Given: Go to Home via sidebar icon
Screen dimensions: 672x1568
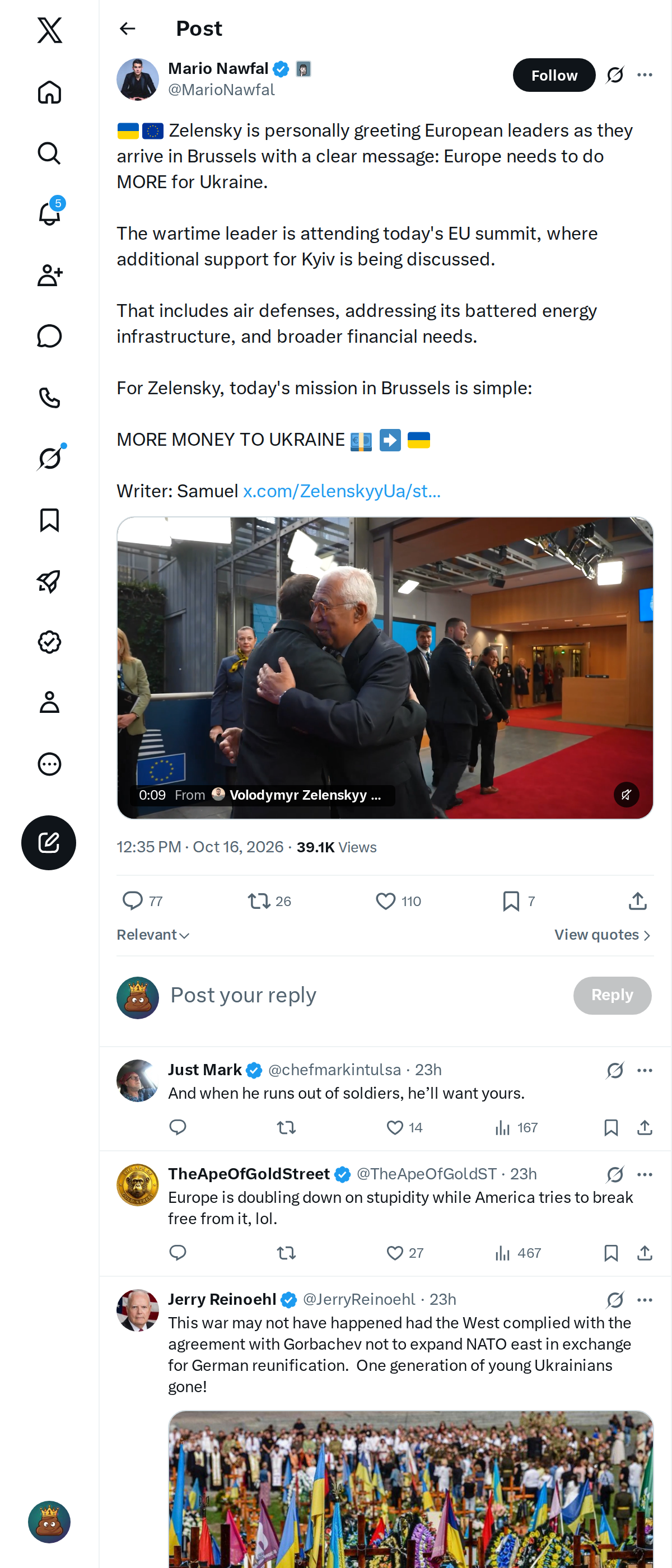Looking at the screenshot, I should point(49,92).
